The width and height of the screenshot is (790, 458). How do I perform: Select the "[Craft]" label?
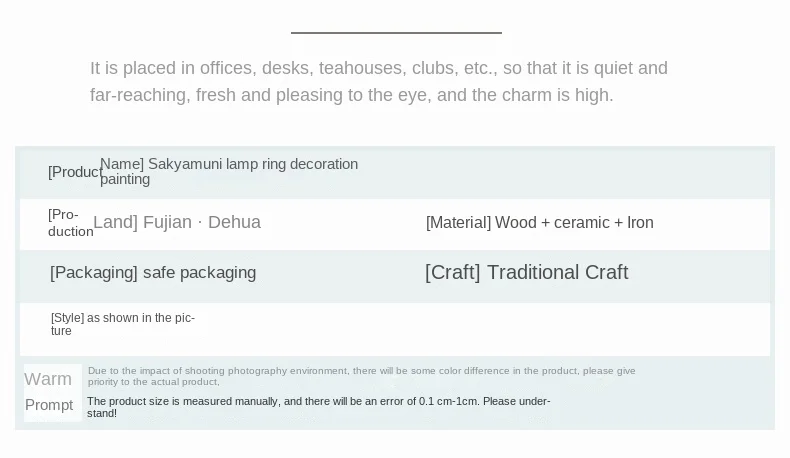[x=452, y=272]
